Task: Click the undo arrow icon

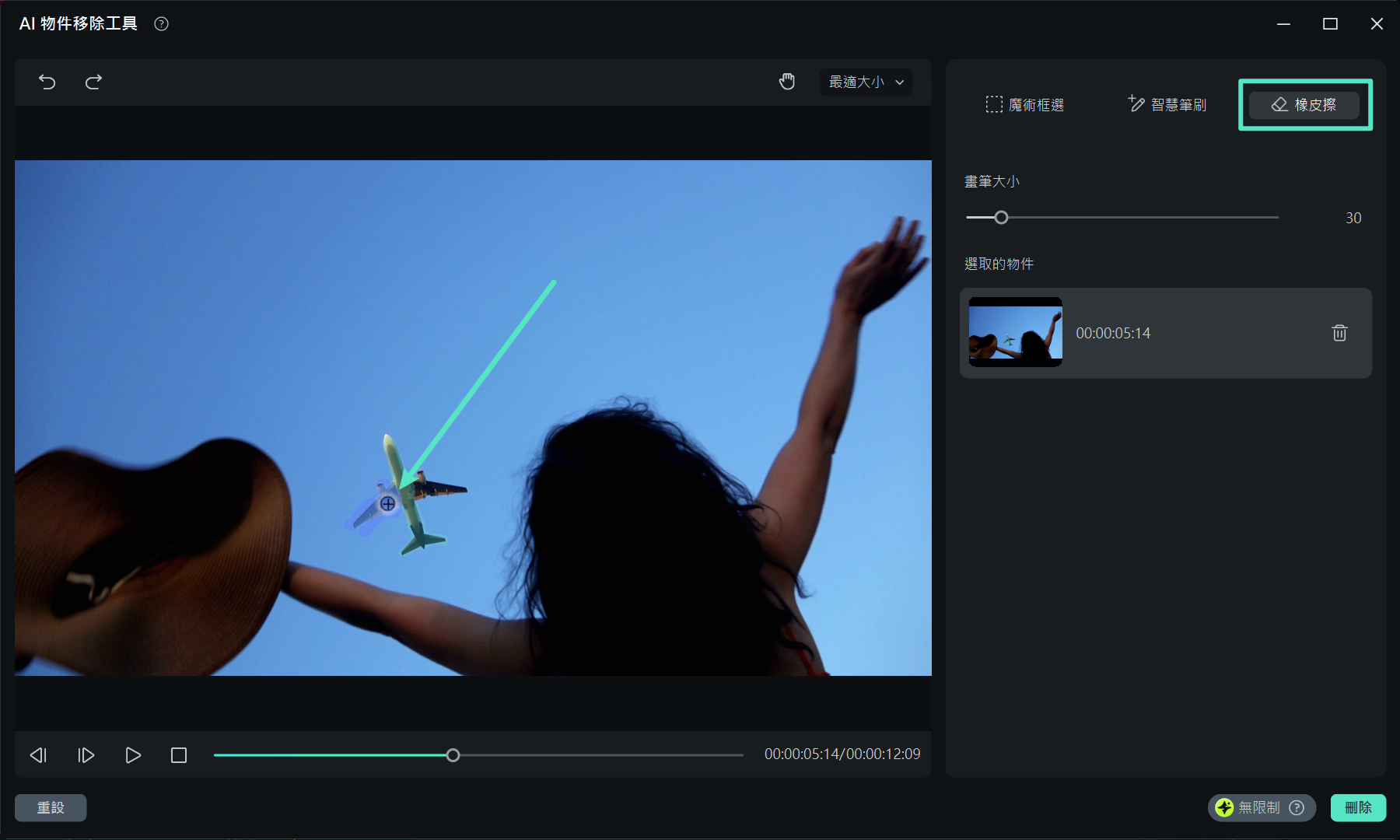Action: (47, 82)
